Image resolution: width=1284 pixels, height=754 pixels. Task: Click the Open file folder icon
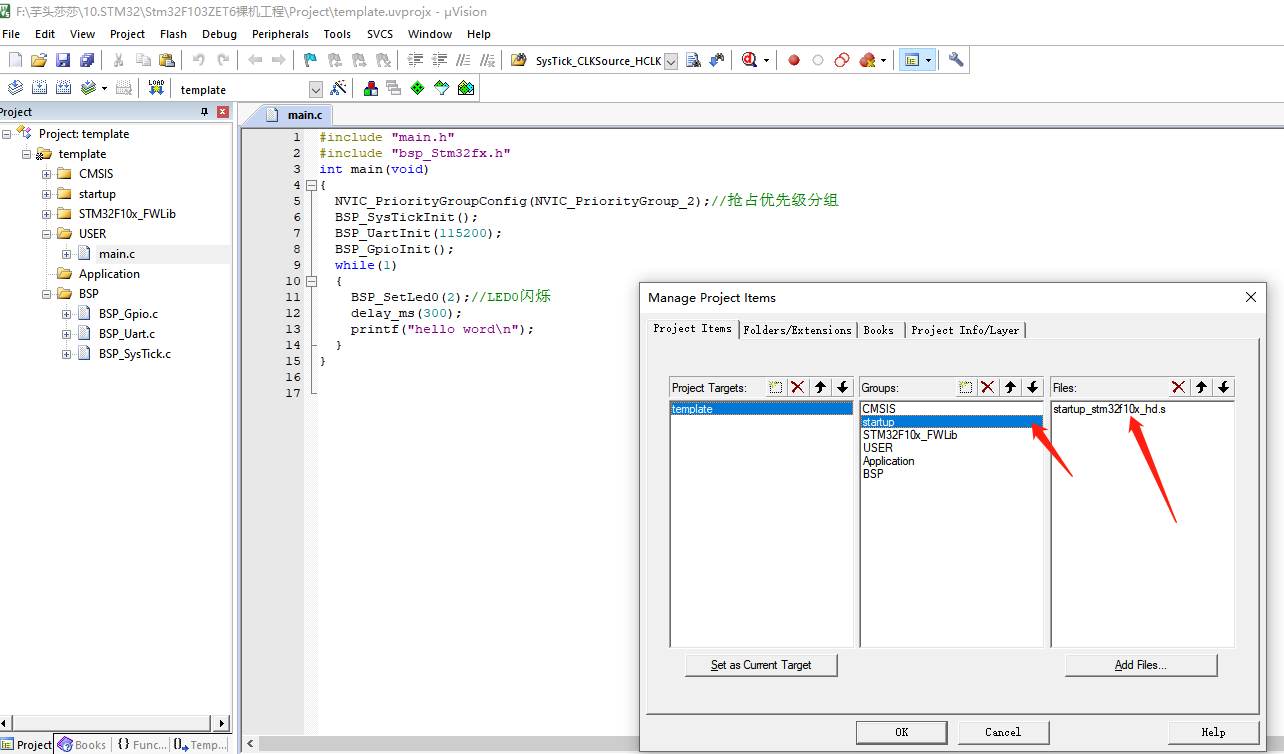pyautogui.click(x=39, y=60)
